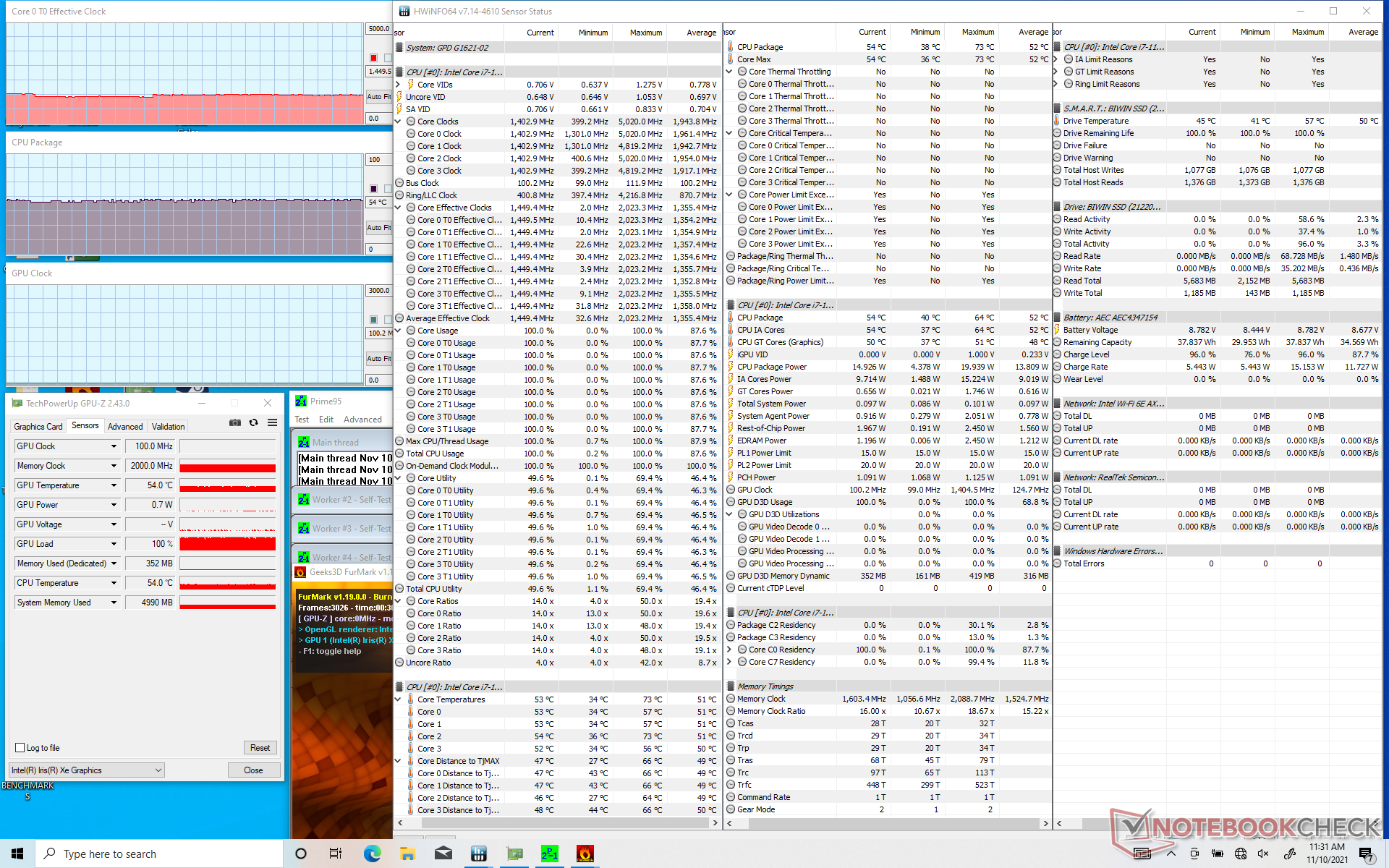Open Memory Clock sensor dropdown
The image size is (1389, 868).
(114, 466)
